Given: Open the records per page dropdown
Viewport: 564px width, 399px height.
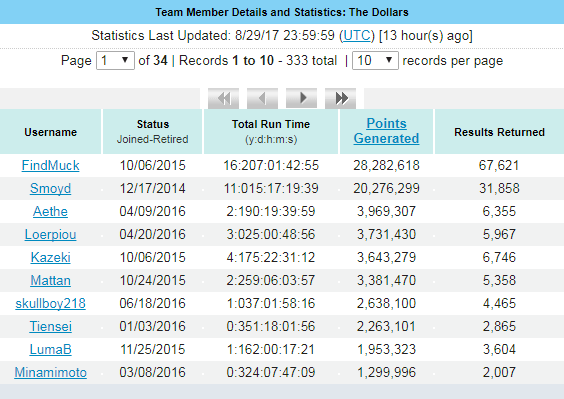Looking at the screenshot, I should (x=375, y=60).
